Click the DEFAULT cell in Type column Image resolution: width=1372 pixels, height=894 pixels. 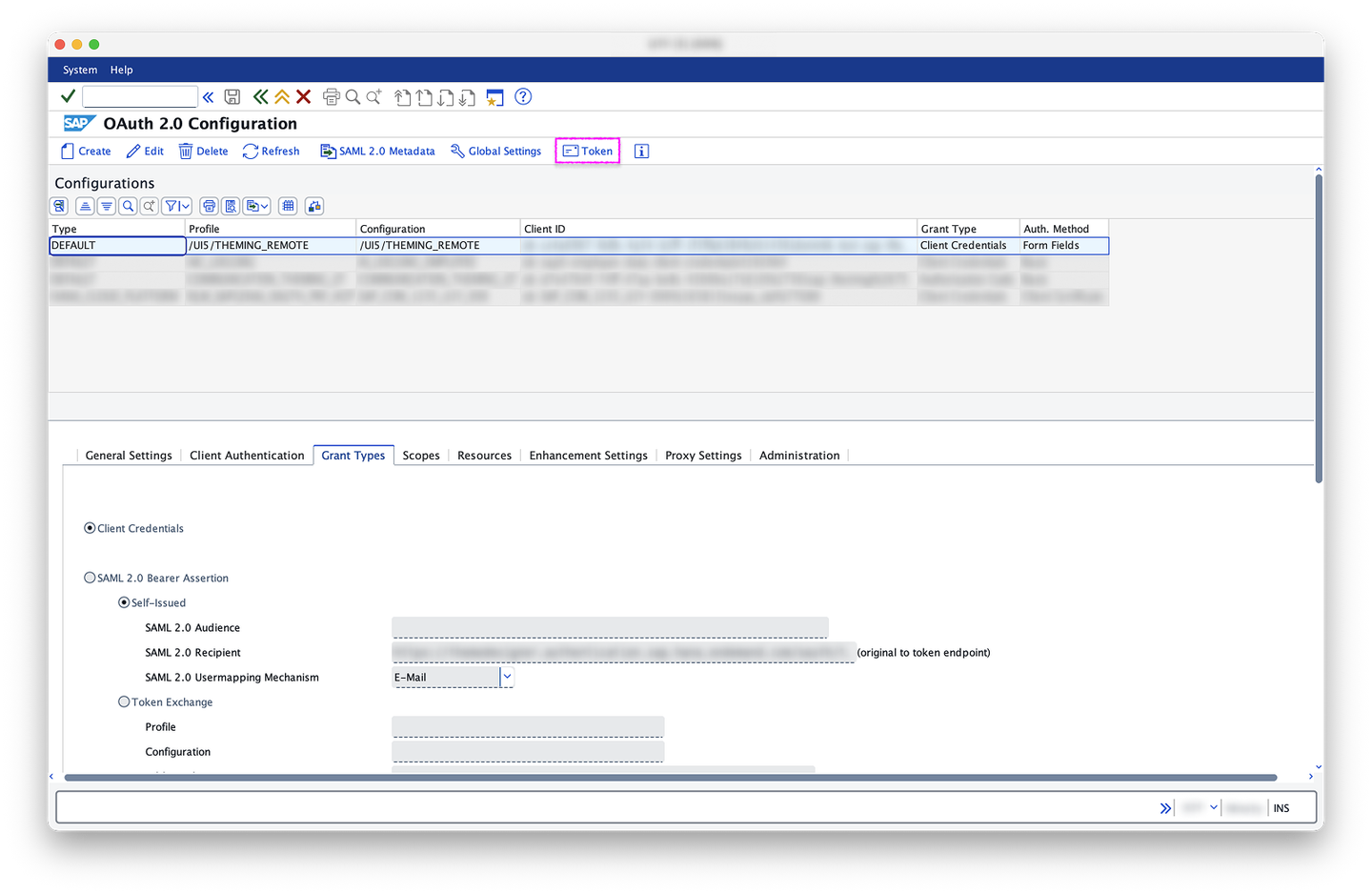coord(117,246)
